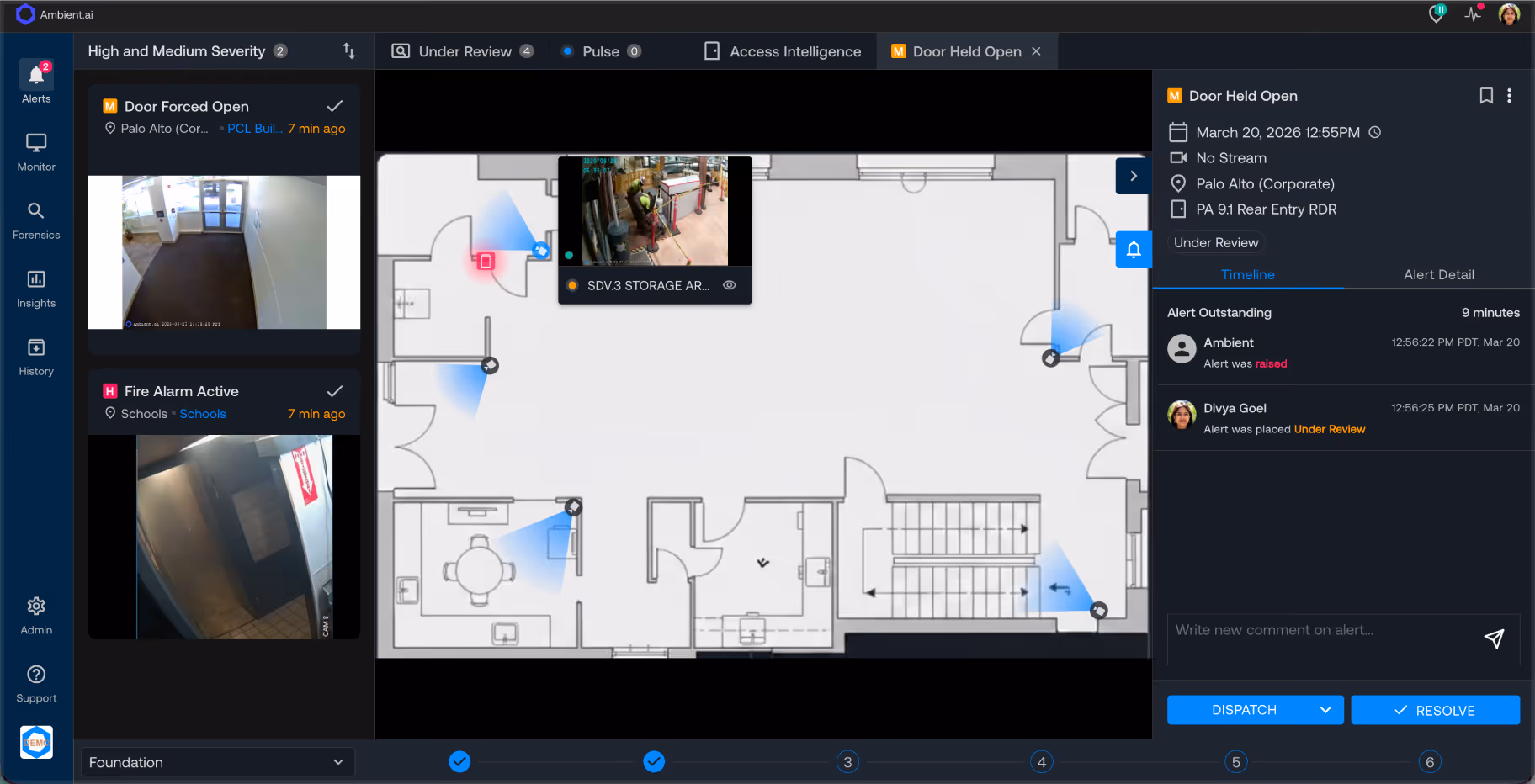
Task: Open the alert more options menu
Action: pyautogui.click(x=1510, y=96)
